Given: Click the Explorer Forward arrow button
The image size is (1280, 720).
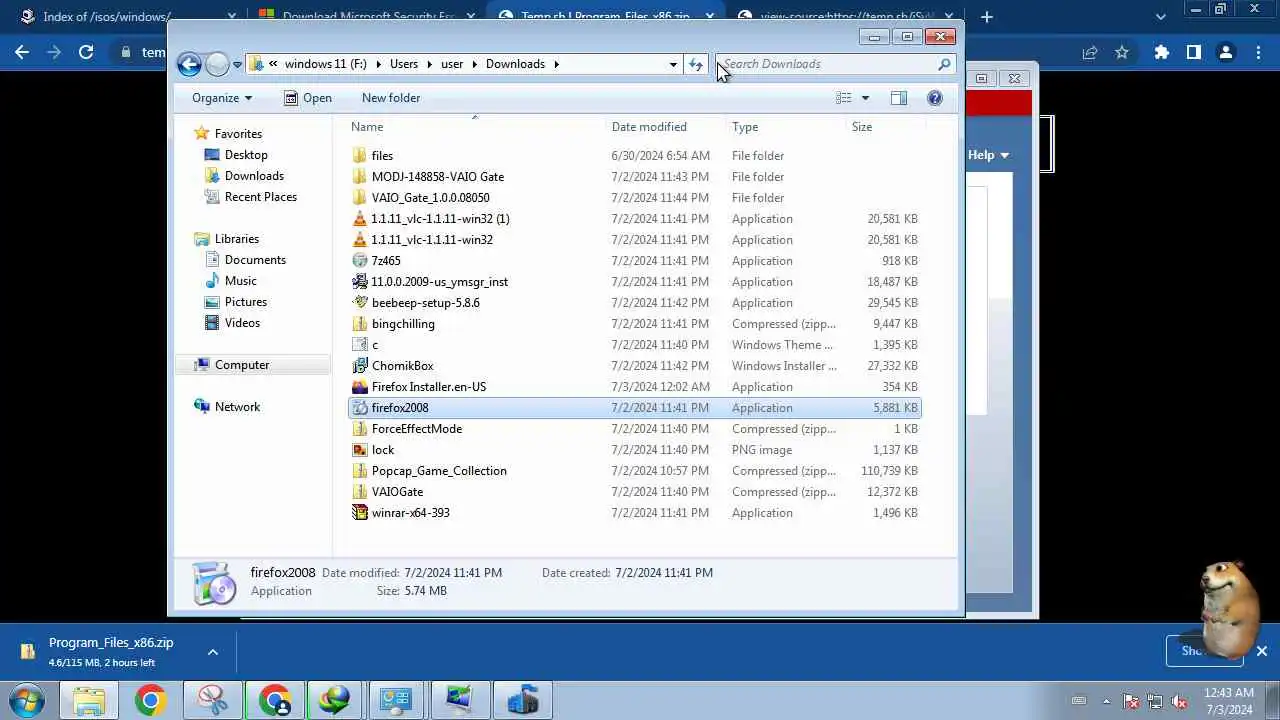Looking at the screenshot, I should (x=217, y=64).
